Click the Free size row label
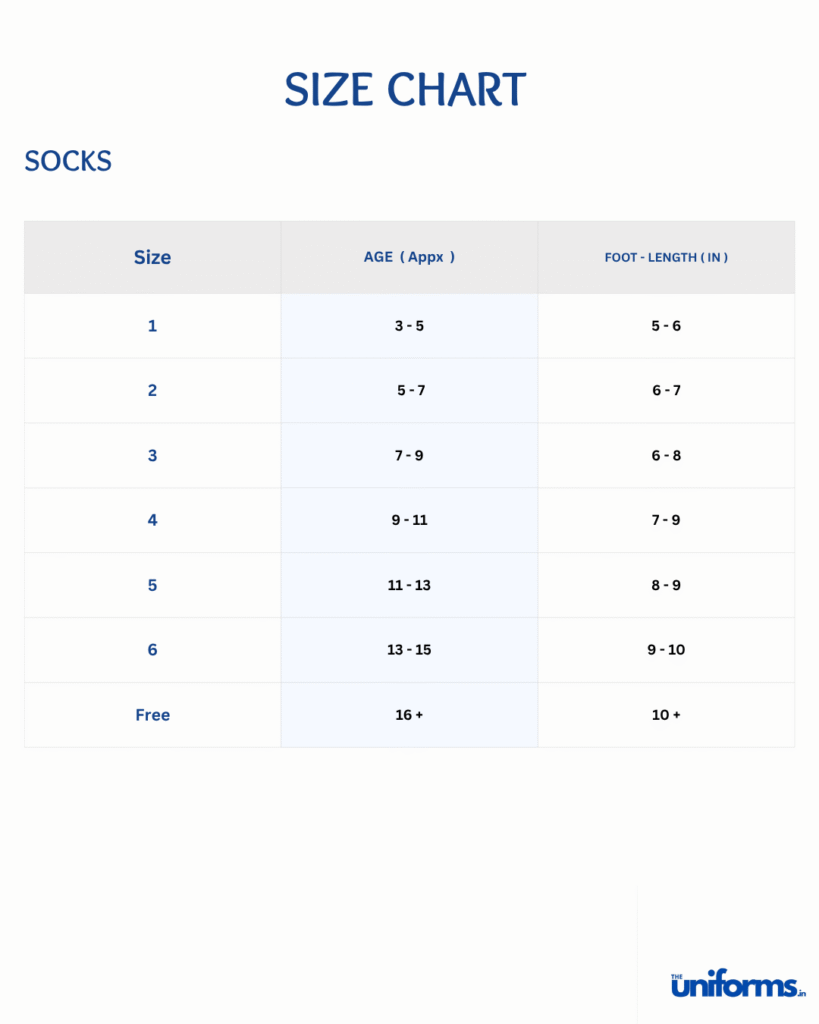819x1024 pixels. (153, 715)
